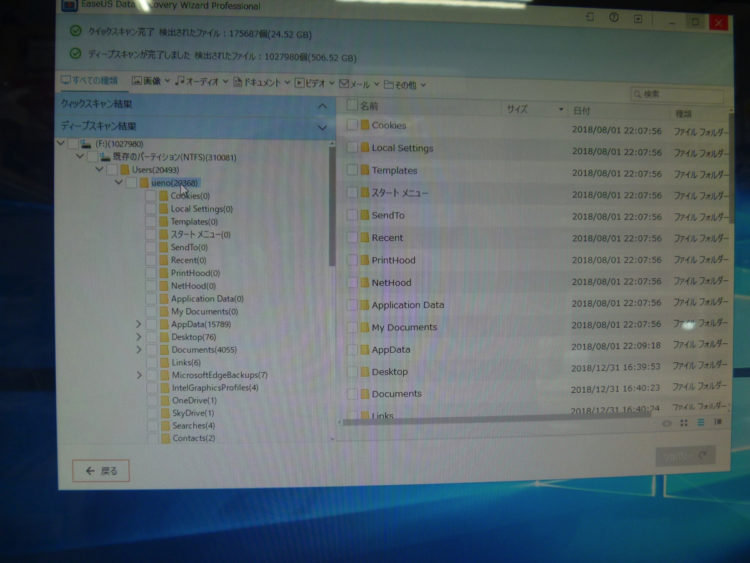Open the Document (ドキュメント) filter icon
This screenshot has width=750, height=563.
pyautogui.click(x=237, y=82)
